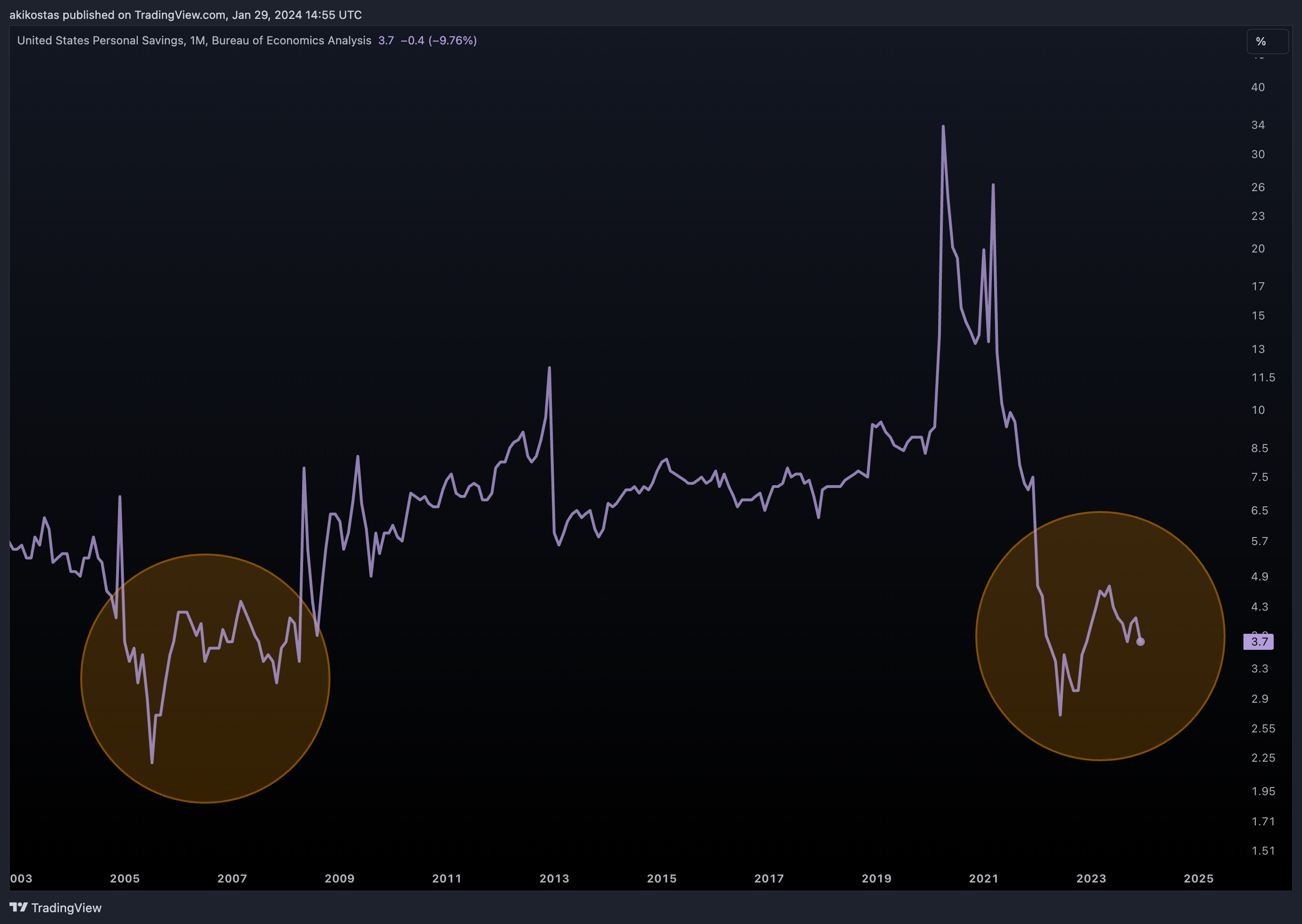Image resolution: width=1302 pixels, height=924 pixels.
Task: Click the 2021 label on time axis
Action: [x=984, y=879]
